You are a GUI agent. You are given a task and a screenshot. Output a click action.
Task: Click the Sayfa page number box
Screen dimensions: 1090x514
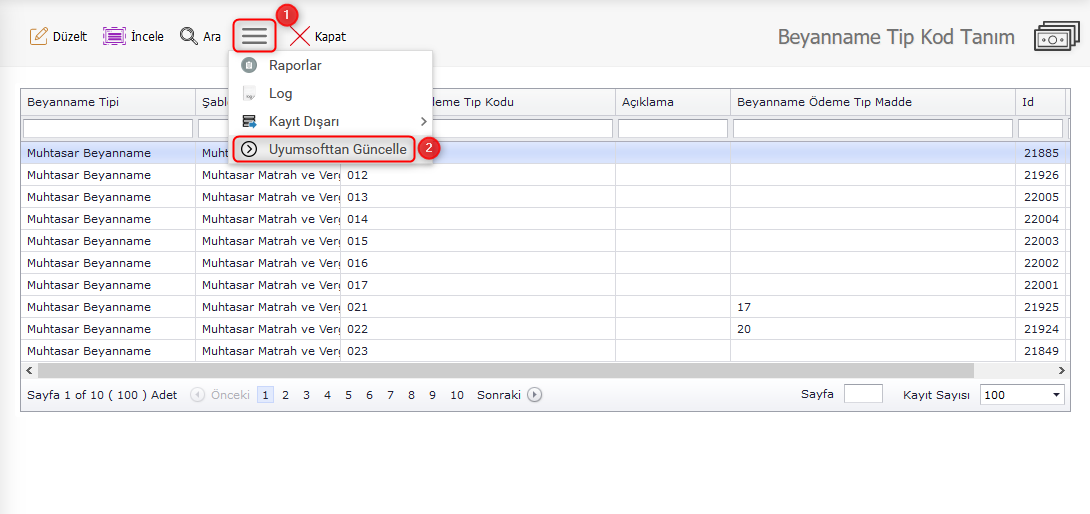click(x=863, y=394)
